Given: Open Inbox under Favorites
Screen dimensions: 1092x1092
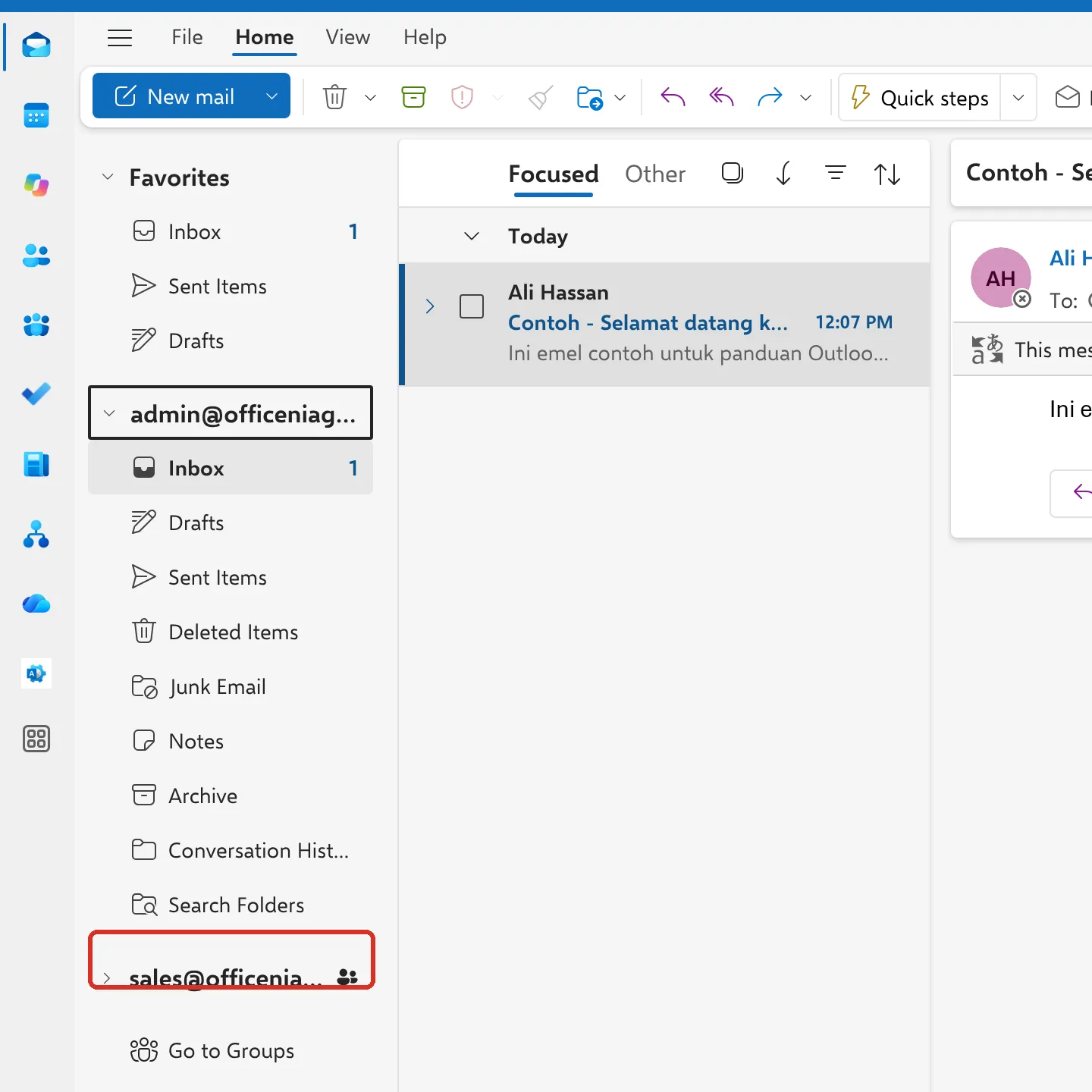Looking at the screenshot, I should (x=231, y=231).
